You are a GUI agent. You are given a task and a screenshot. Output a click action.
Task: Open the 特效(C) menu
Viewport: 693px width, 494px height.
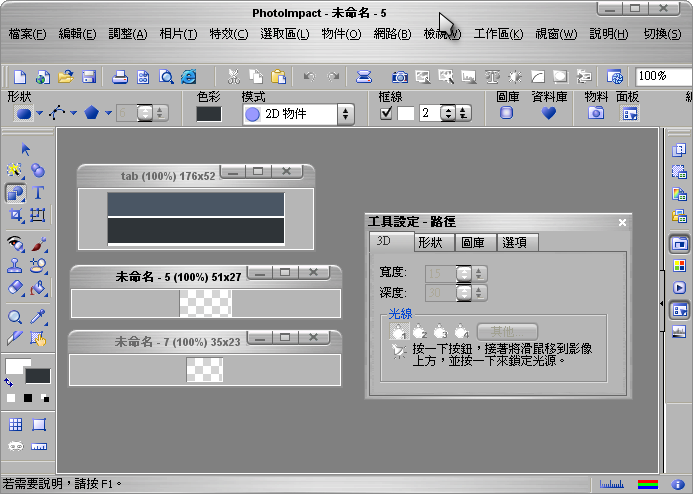click(x=229, y=34)
